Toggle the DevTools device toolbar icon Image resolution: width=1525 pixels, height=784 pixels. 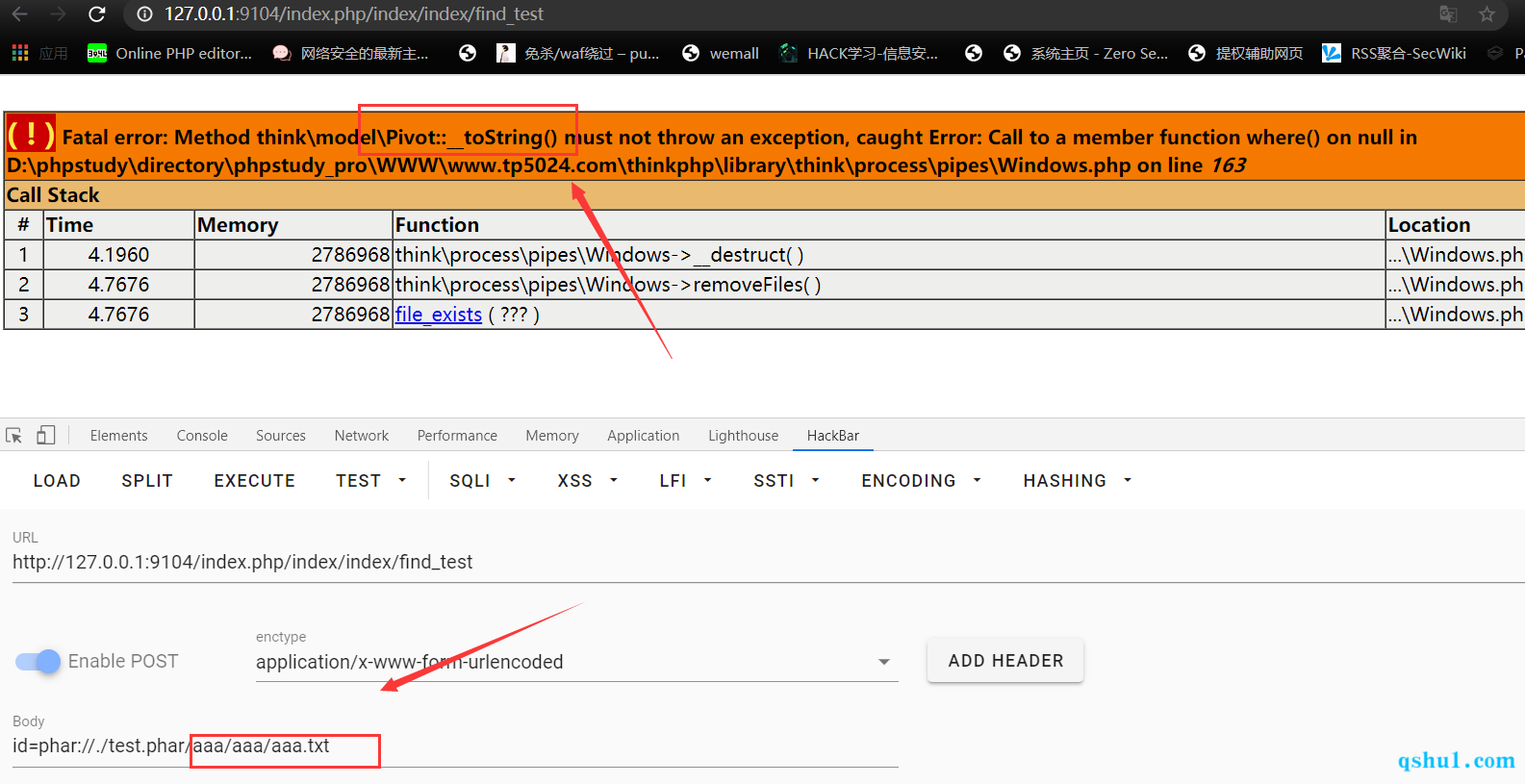pos(46,436)
